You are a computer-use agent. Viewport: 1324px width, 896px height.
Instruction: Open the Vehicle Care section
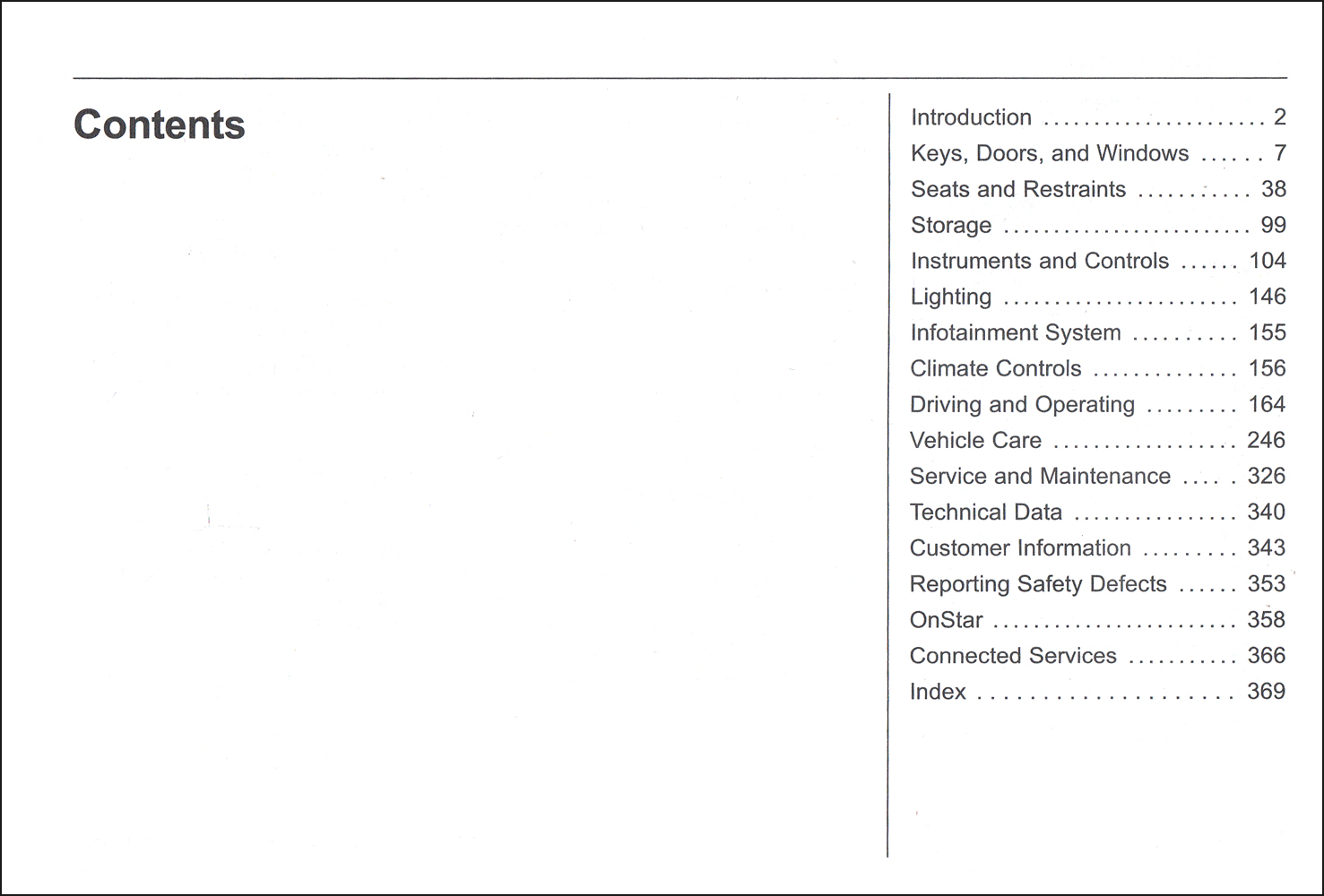tap(1098, 440)
